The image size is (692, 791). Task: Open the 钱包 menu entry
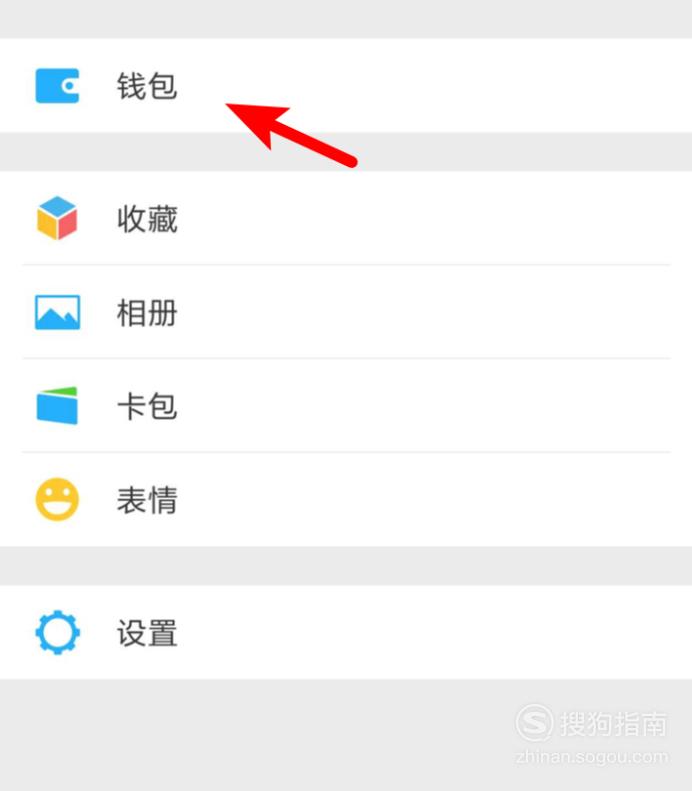[147, 86]
